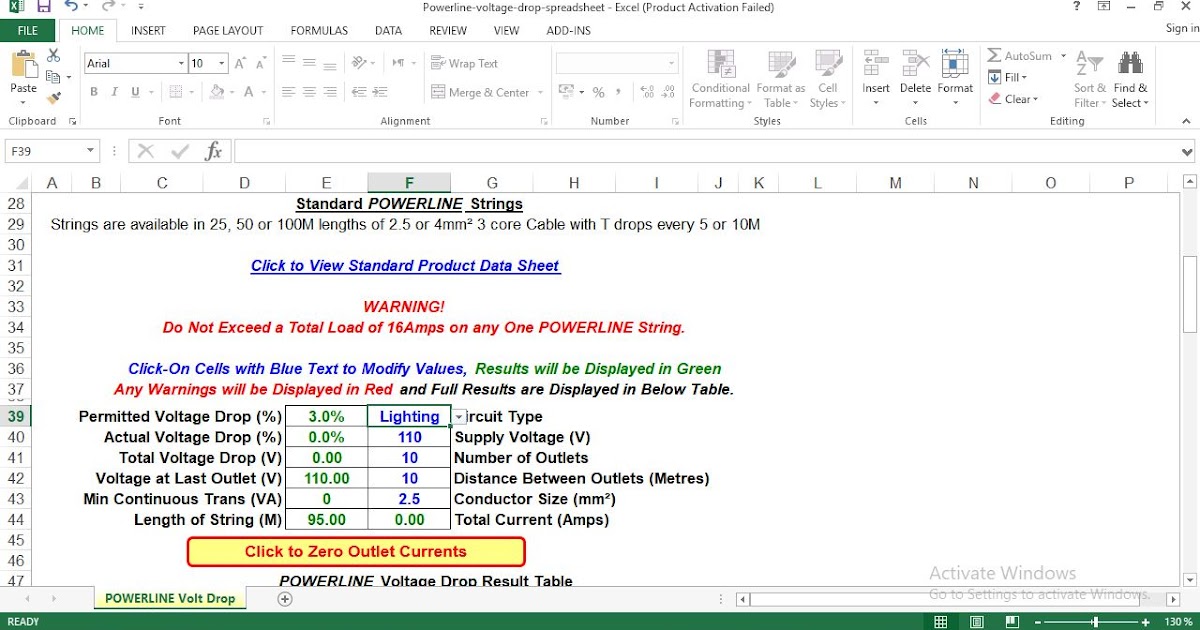Image resolution: width=1200 pixels, height=630 pixels.
Task: Switch to Page Layout view
Action: [x=227, y=30]
